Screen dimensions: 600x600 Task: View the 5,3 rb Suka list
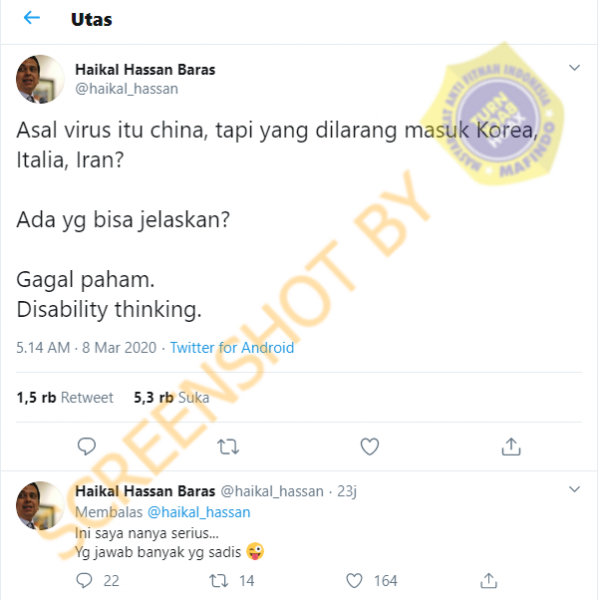point(171,398)
